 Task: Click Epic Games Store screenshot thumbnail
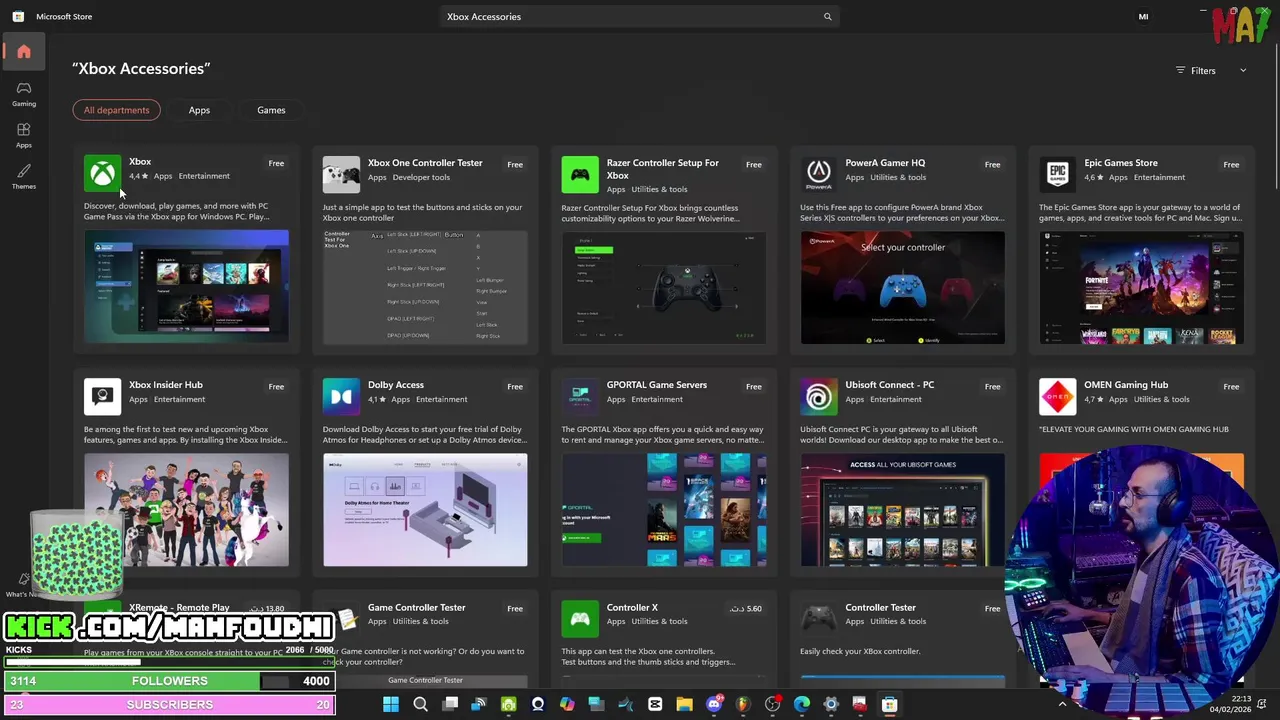(x=1141, y=287)
